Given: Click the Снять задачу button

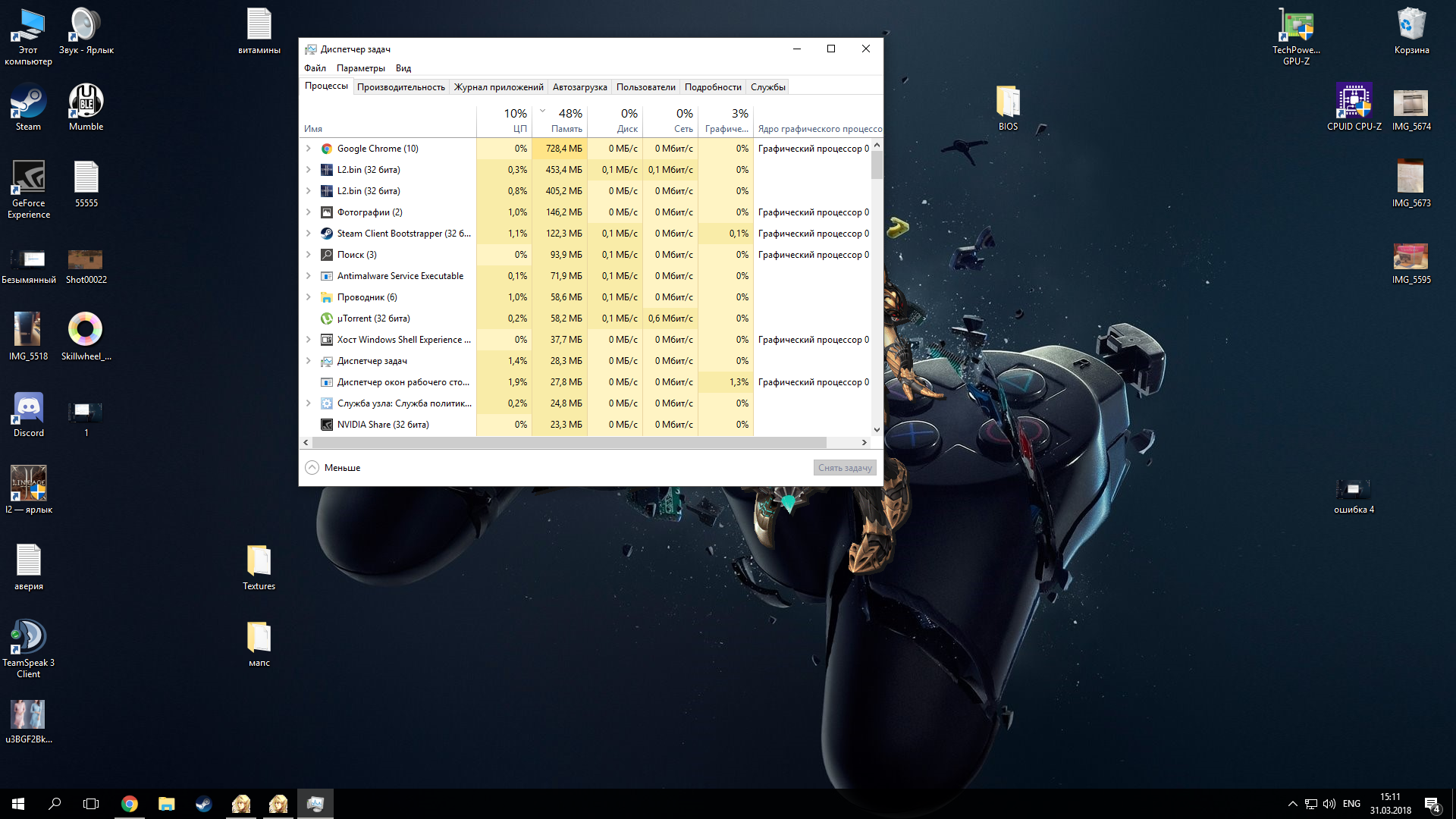Looking at the screenshot, I should pyautogui.click(x=845, y=468).
